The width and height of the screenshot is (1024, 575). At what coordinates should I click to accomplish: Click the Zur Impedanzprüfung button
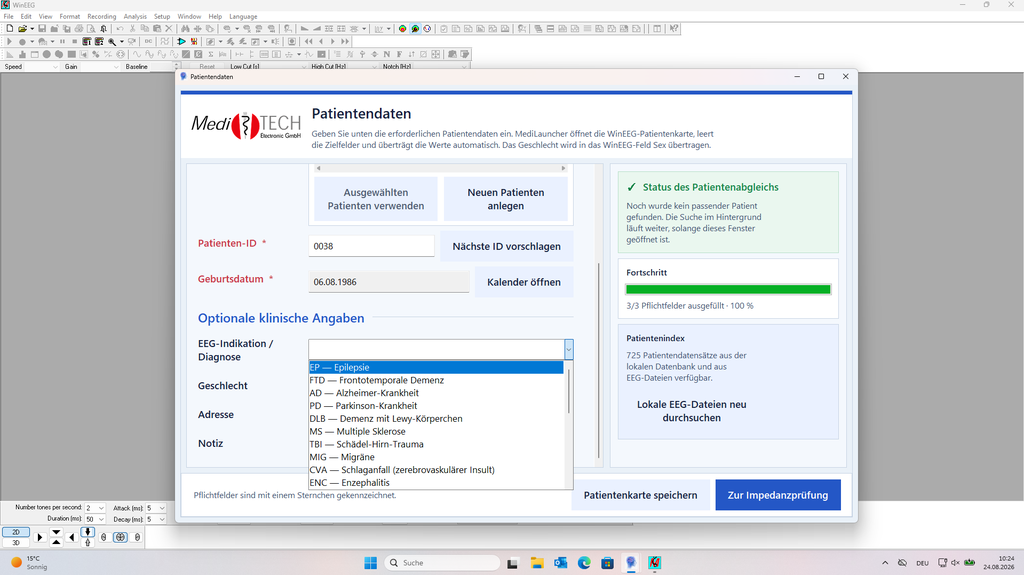[778, 495]
